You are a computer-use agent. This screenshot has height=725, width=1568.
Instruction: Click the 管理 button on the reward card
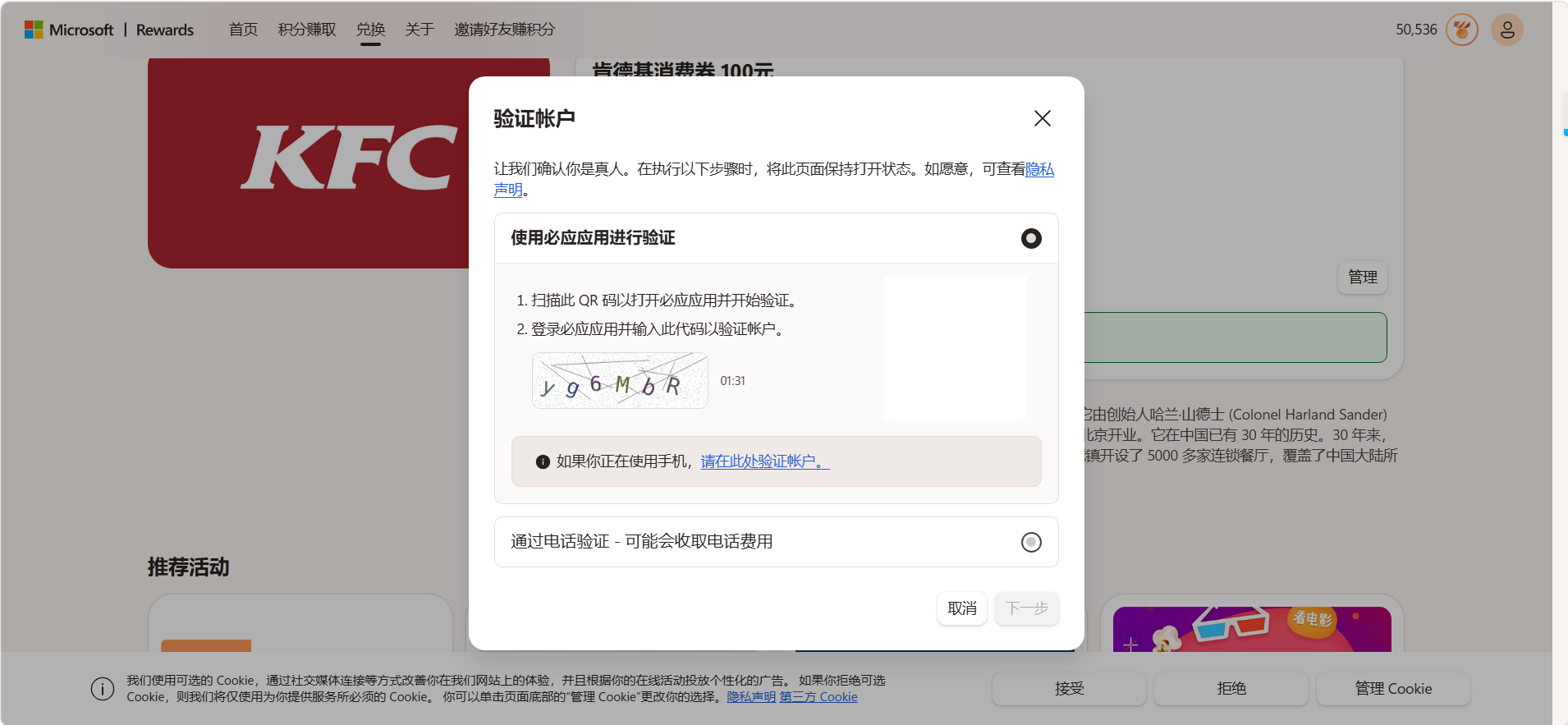tap(1363, 278)
